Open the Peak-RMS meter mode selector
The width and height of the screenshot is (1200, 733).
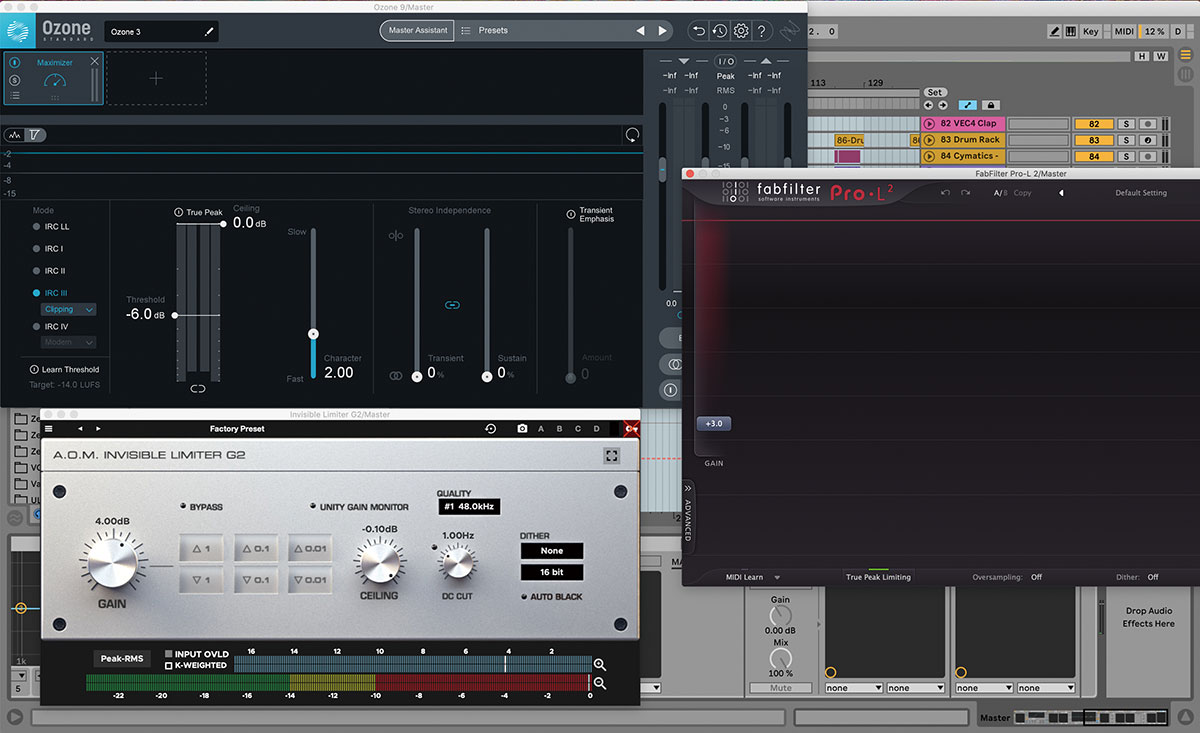pyautogui.click(x=122, y=659)
